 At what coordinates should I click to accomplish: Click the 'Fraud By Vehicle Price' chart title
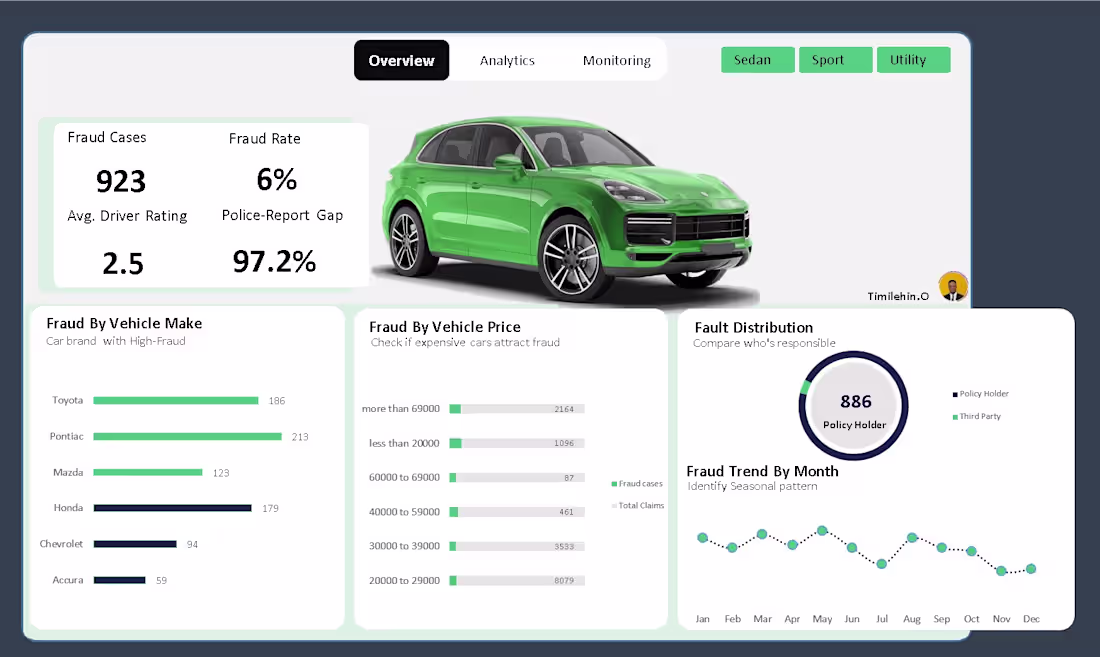tap(445, 327)
